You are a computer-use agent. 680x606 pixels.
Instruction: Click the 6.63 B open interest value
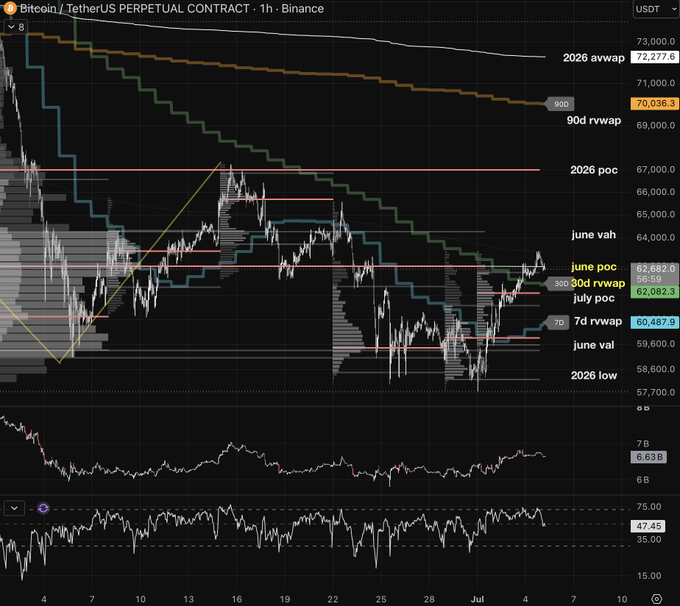coord(648,457)
